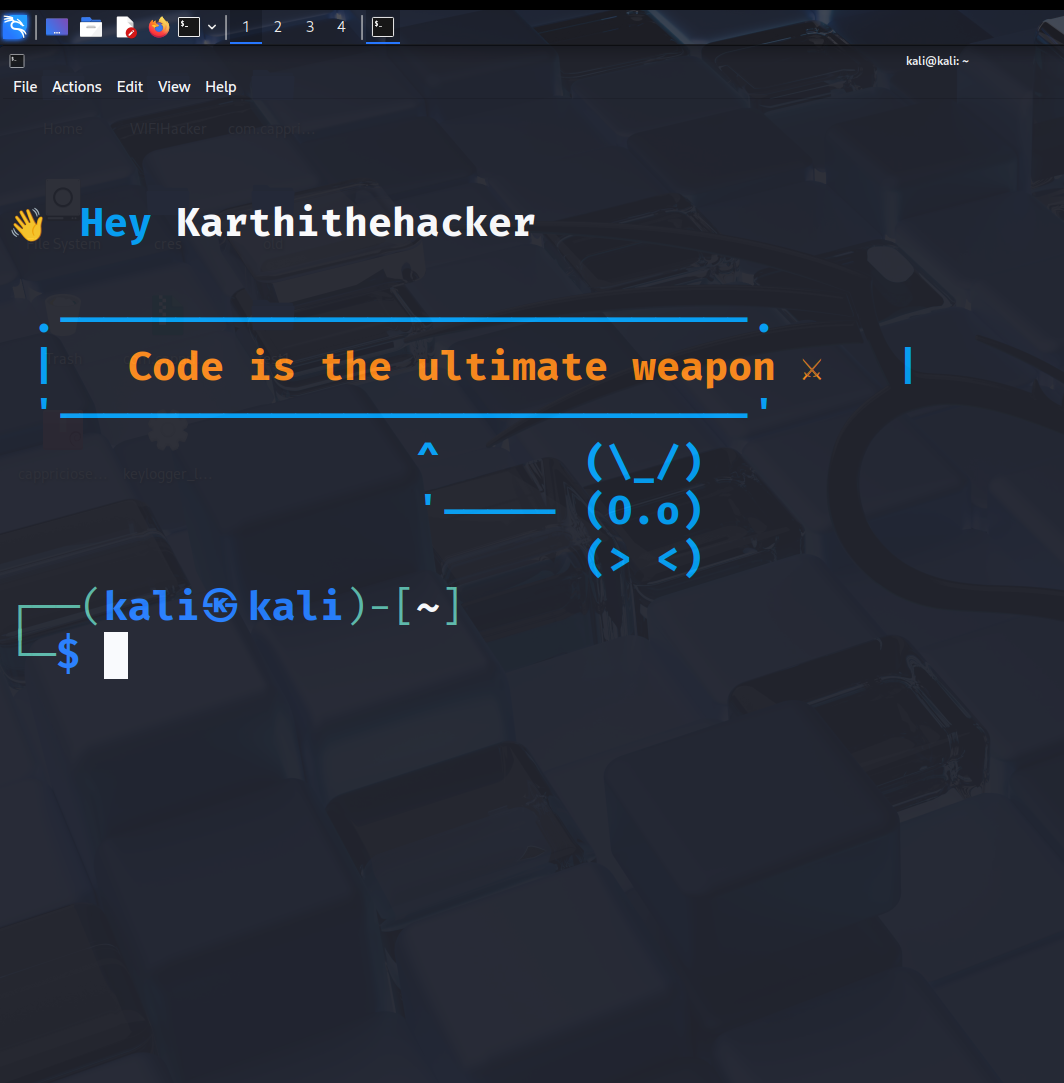
Task: Open the File menu
Action: 25,87
